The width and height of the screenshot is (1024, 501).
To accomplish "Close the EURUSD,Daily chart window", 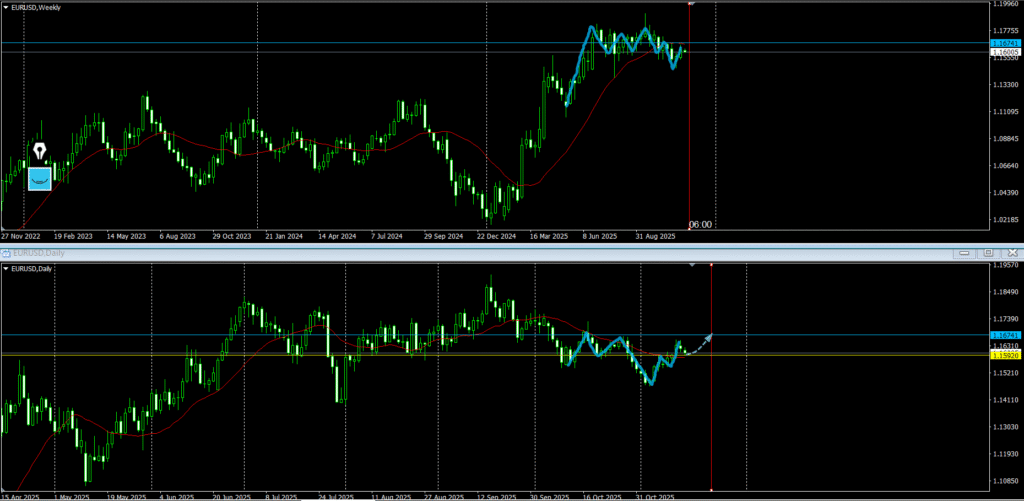I will pyautogui.click(x=1012, y=253).
